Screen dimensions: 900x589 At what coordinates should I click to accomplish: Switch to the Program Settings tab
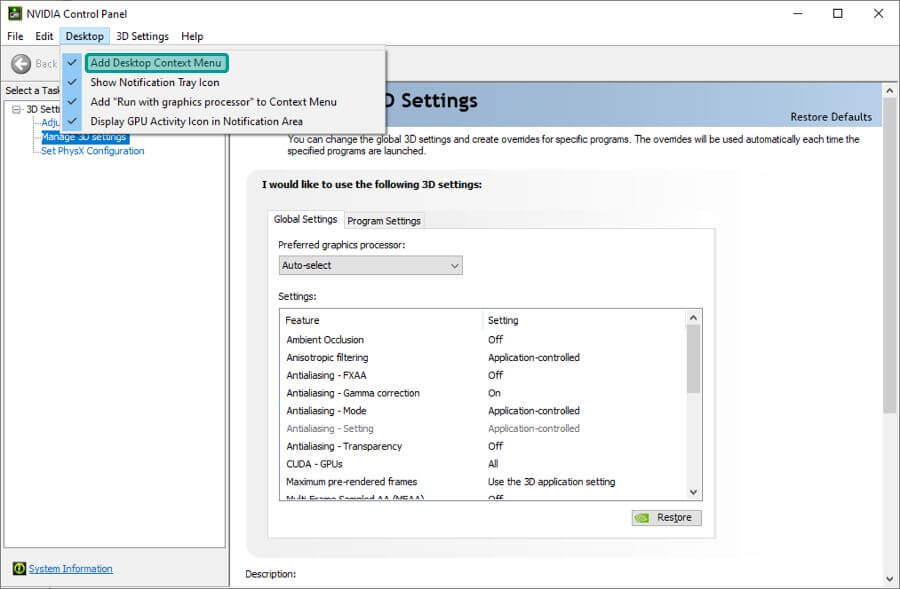tap(384, 221)
